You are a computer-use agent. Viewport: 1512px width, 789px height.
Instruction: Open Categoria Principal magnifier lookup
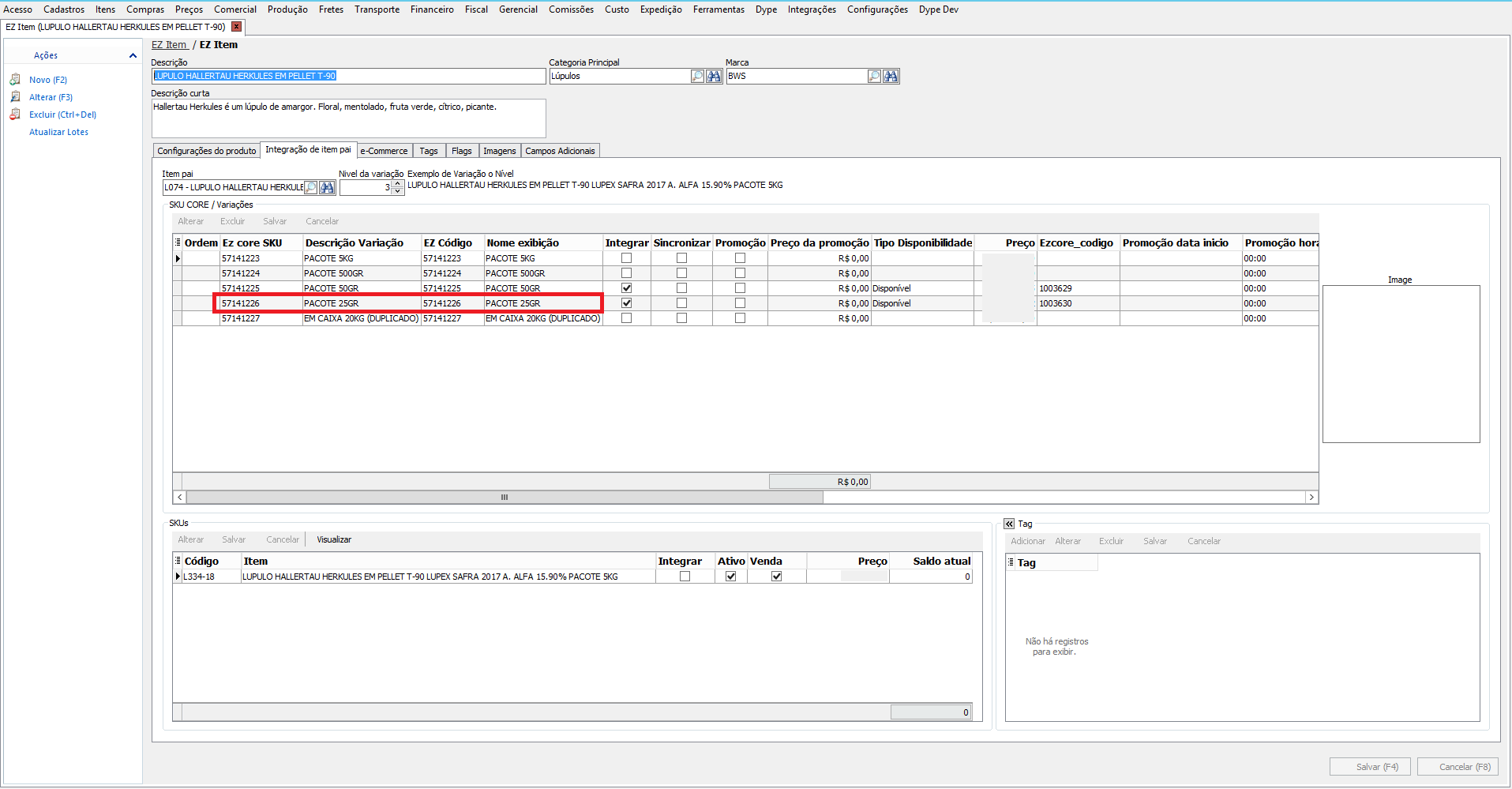(x=697, y=76)
